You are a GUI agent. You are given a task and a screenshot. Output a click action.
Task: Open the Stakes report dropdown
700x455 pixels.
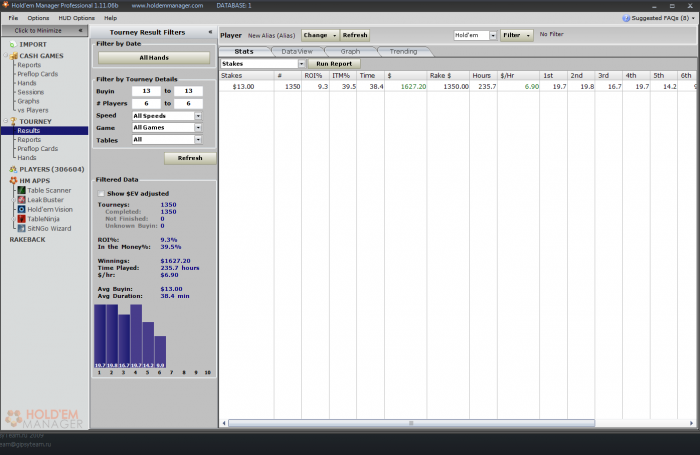click(x=301, y=64)
